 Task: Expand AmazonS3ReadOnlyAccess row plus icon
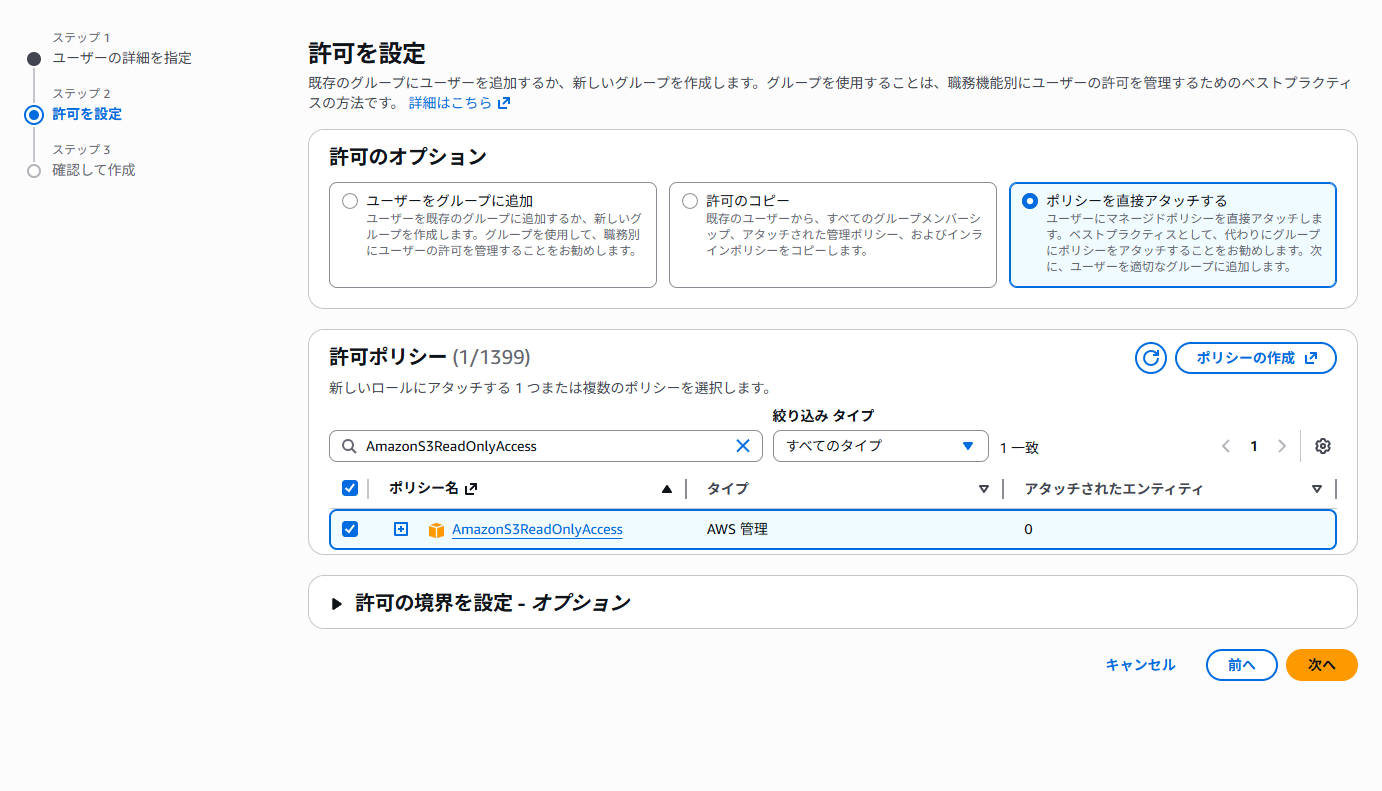click(401, 529)
